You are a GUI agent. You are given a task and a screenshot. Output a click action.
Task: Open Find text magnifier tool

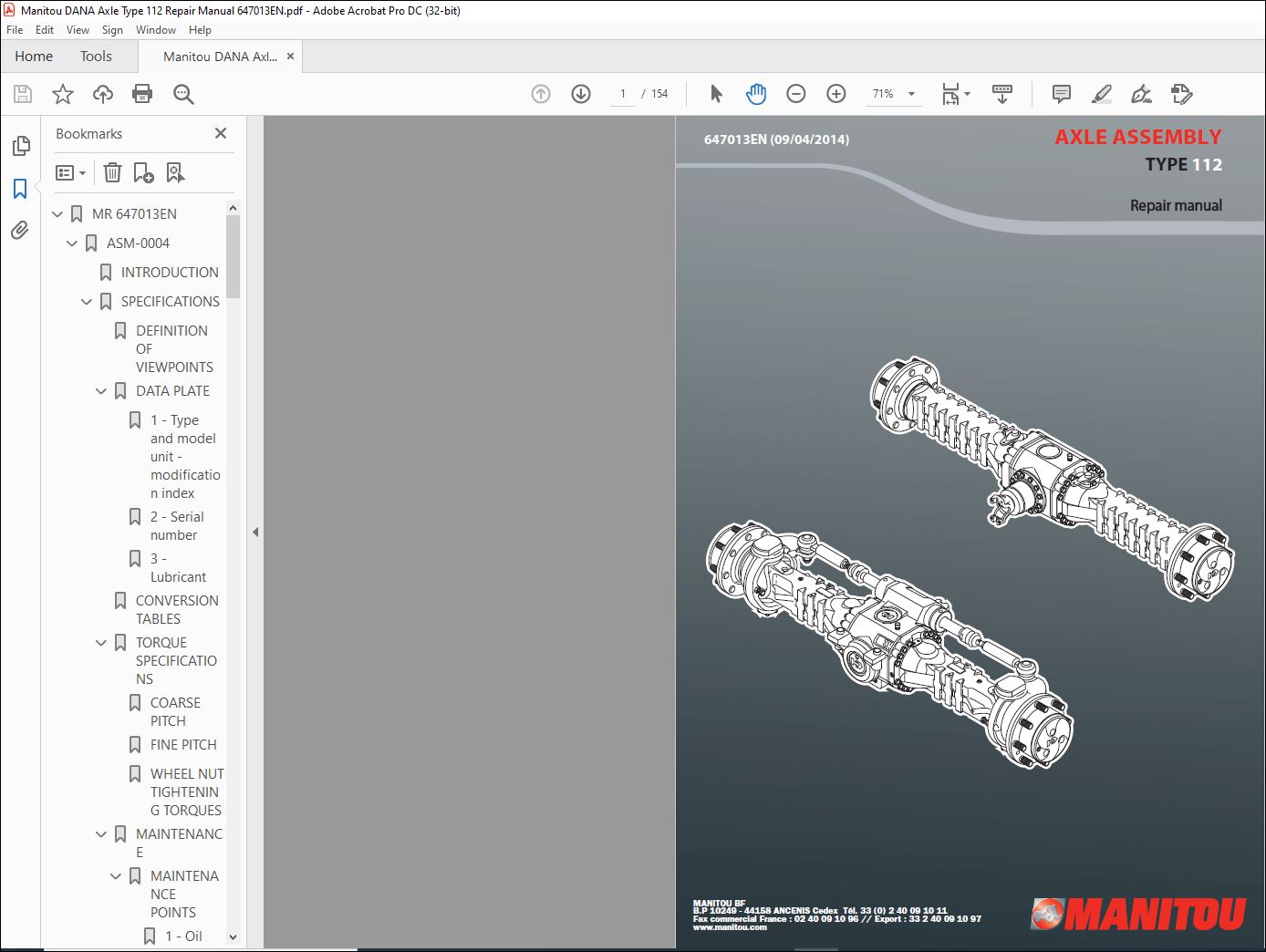click(x=183, y=94)
